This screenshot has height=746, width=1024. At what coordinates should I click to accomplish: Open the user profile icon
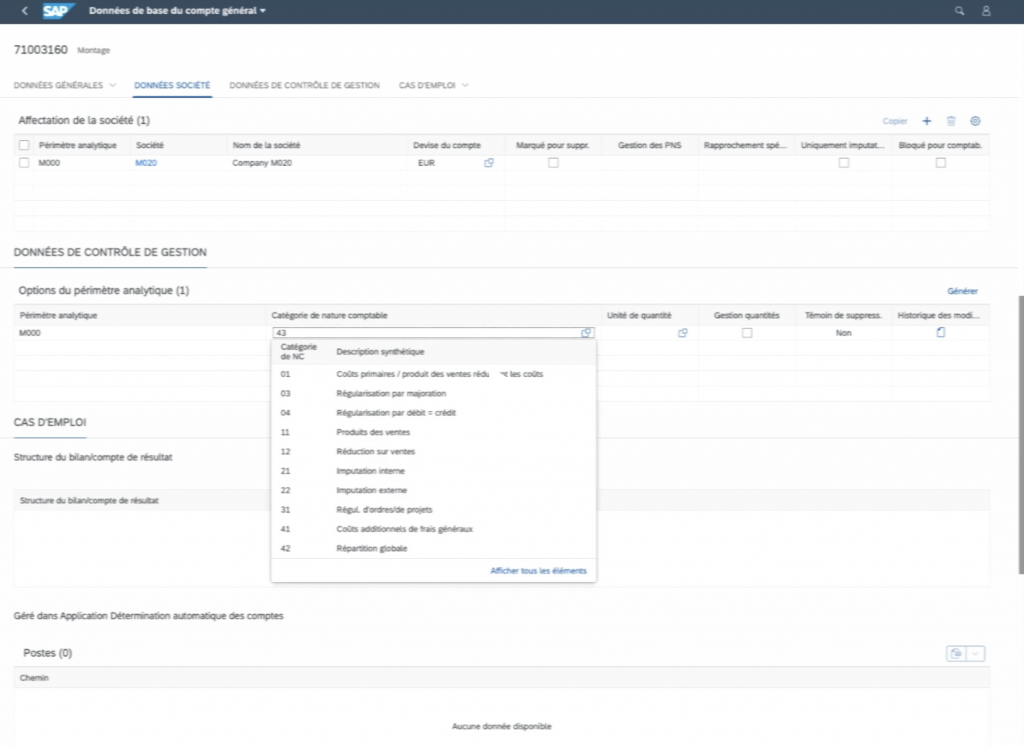pyautogui.click(x=986, y=11)
